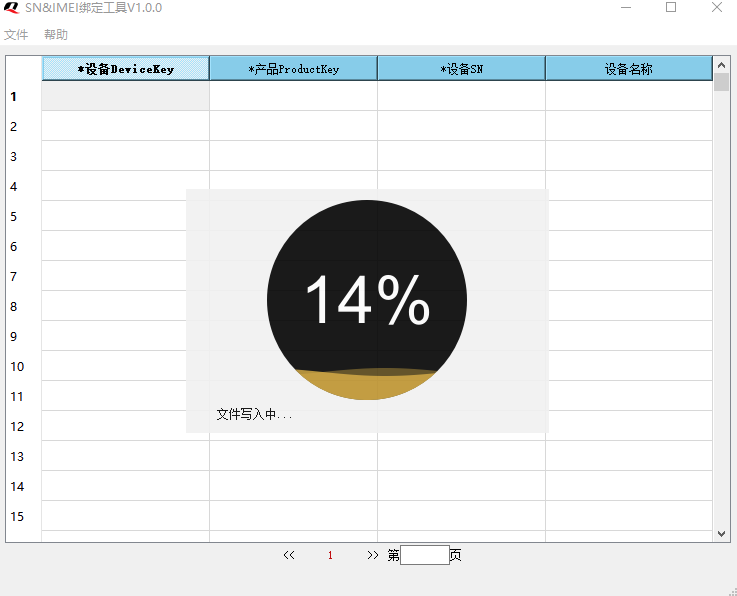Click the *设备DeviceKey column header
This screenshot has height=596, width=737.
tap(125, 69)
